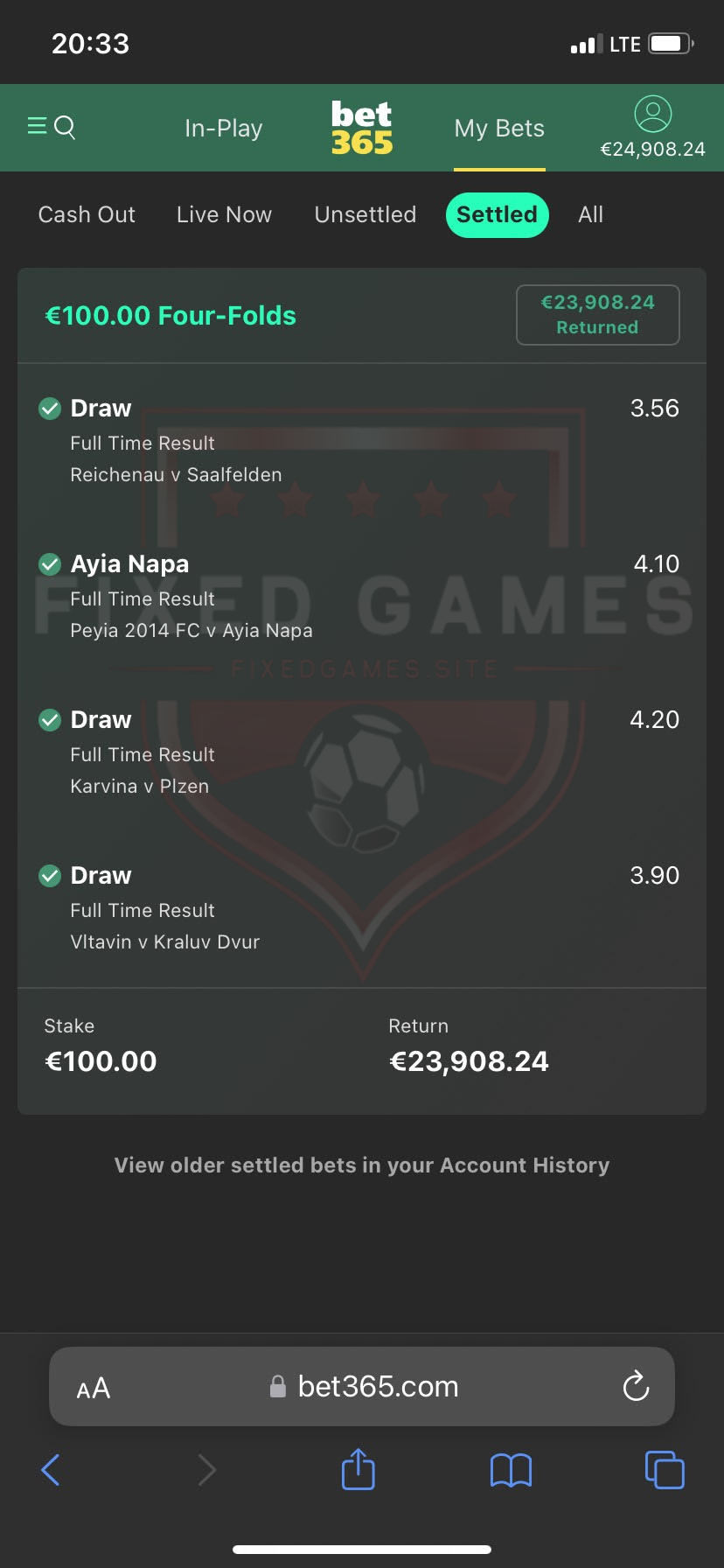The image size is (724, 1568).
Task: Filter by Live Now bets
Action: click(224, 214)
